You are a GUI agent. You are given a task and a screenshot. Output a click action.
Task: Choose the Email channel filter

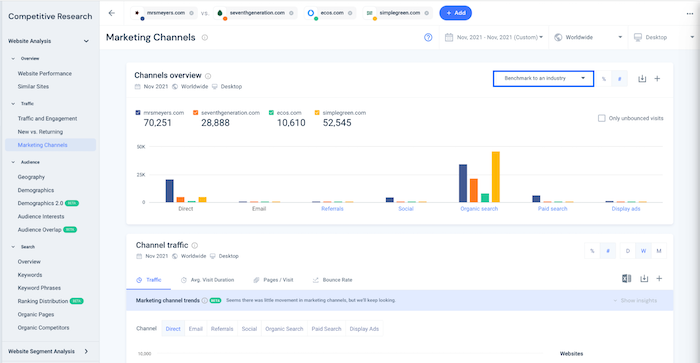(196, 329)
